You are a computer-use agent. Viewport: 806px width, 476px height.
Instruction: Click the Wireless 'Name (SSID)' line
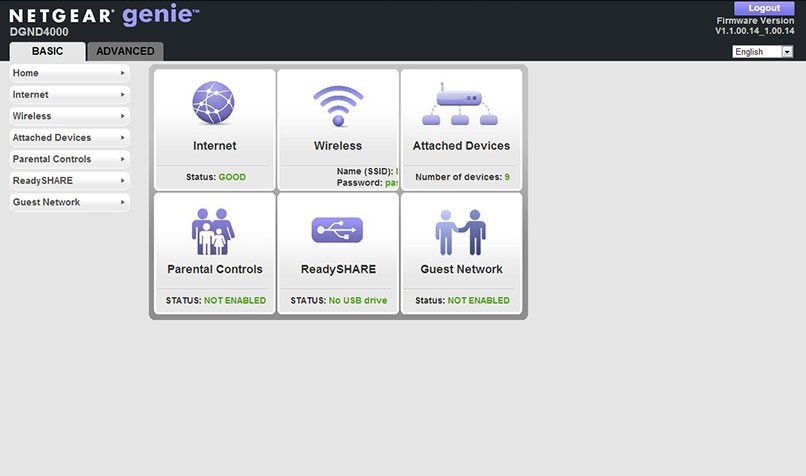click(368, 171)
